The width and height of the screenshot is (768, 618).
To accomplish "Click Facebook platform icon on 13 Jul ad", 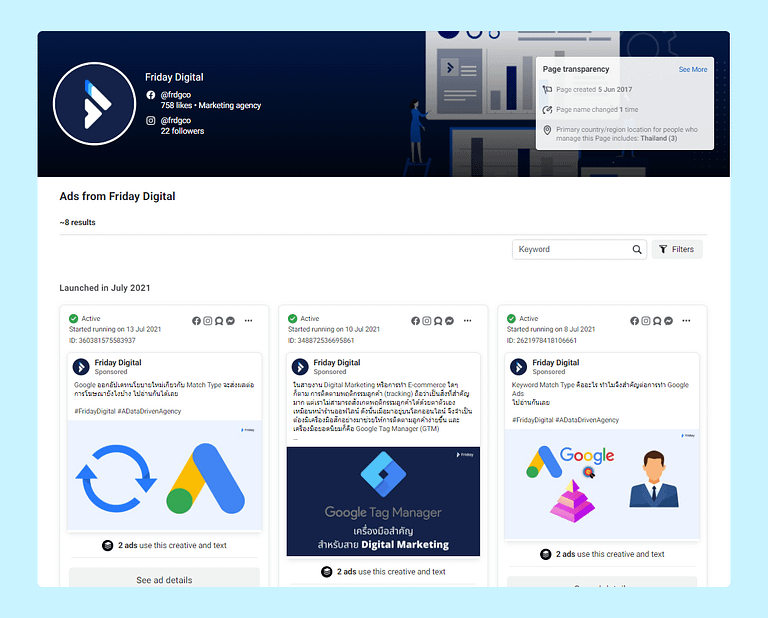I will point(196,321).
